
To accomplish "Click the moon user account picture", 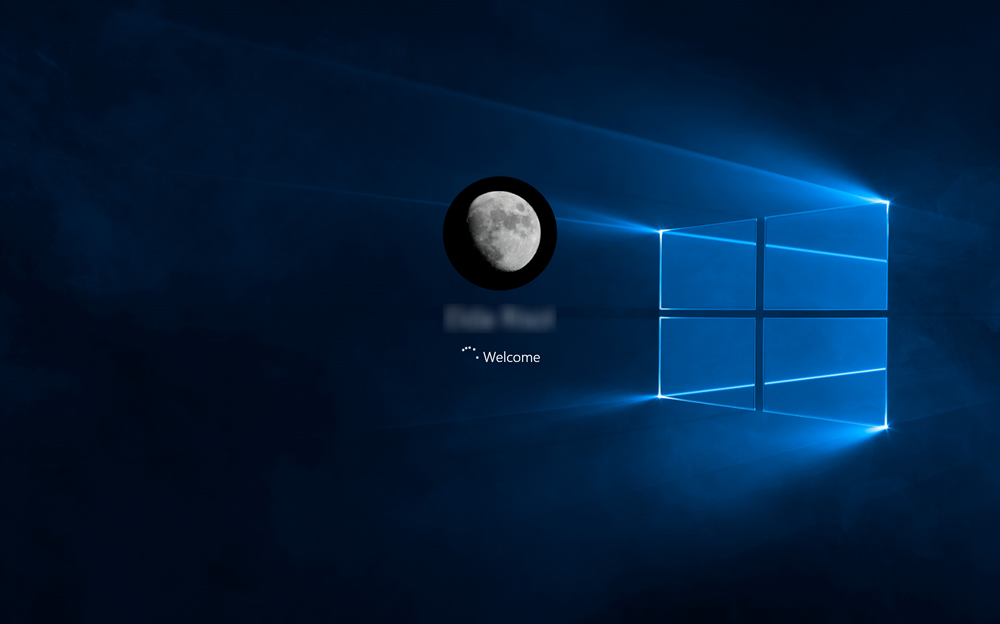I will click(x=500, y=234).
